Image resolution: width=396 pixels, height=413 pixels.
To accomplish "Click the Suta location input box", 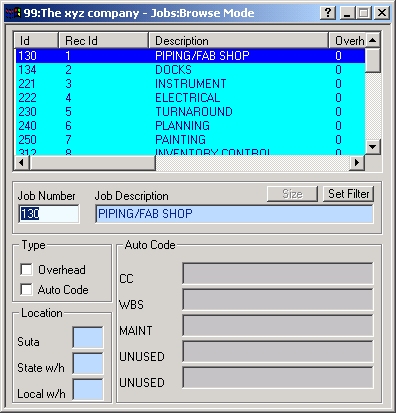I will pos(88,337).
